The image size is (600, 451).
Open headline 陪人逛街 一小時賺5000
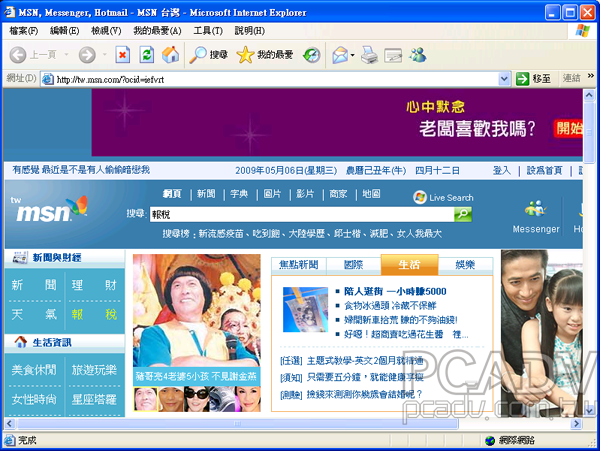[395, 291]
